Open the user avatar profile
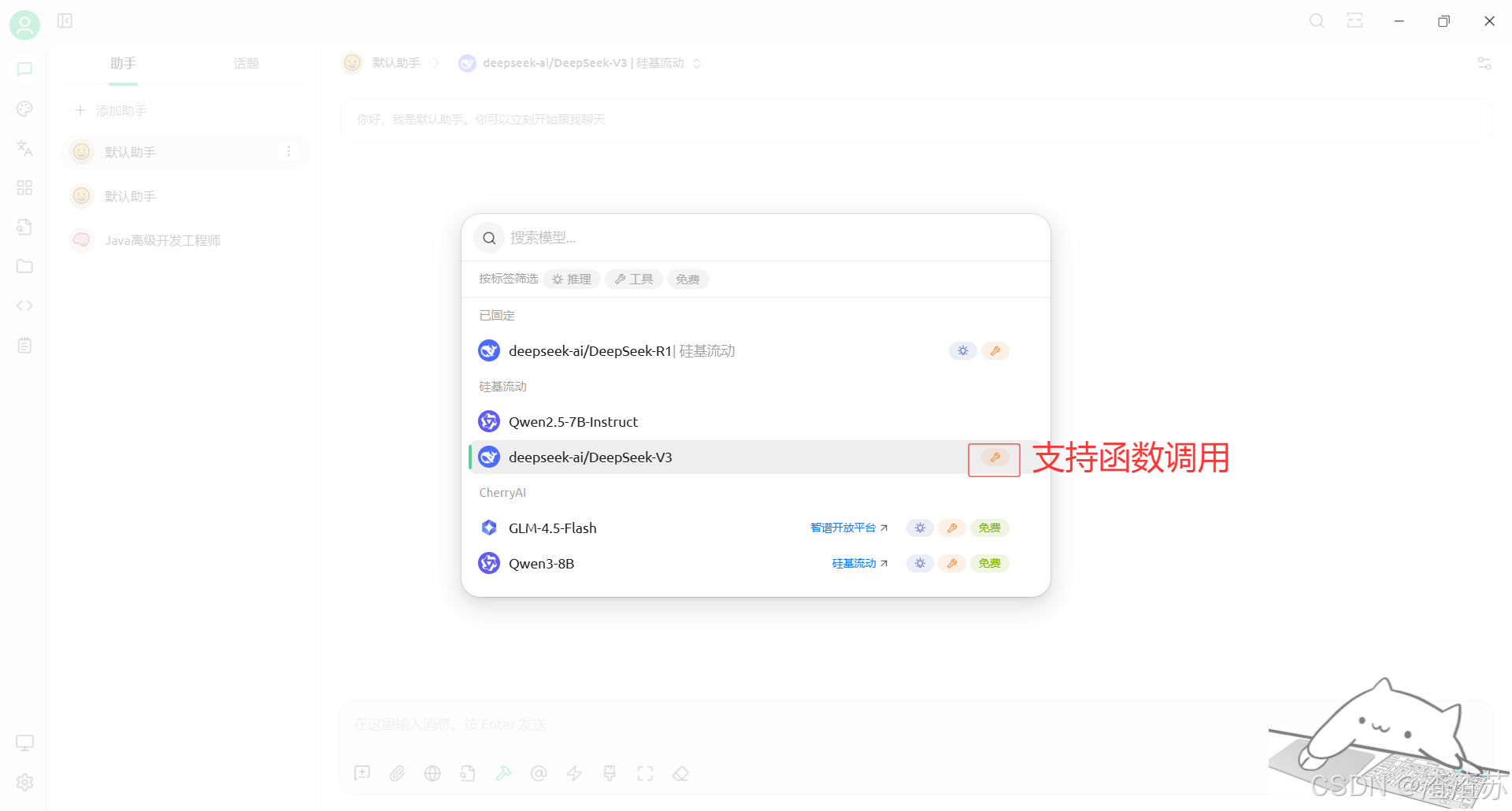1512x811 pixels. [x=24, y=25]
